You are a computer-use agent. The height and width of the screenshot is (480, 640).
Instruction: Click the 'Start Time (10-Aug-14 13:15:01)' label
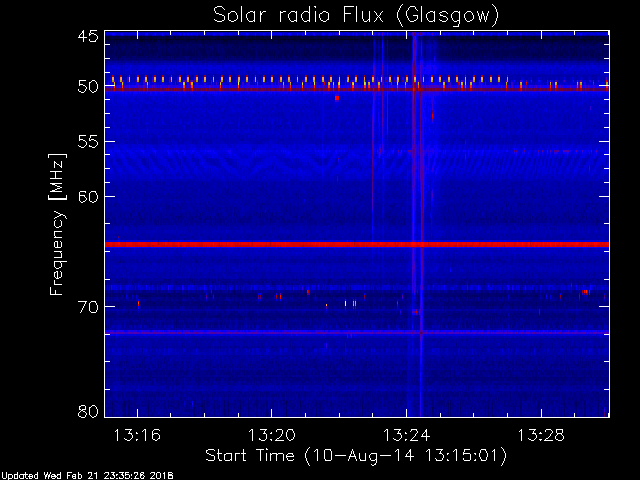click(x=356, y=456)
